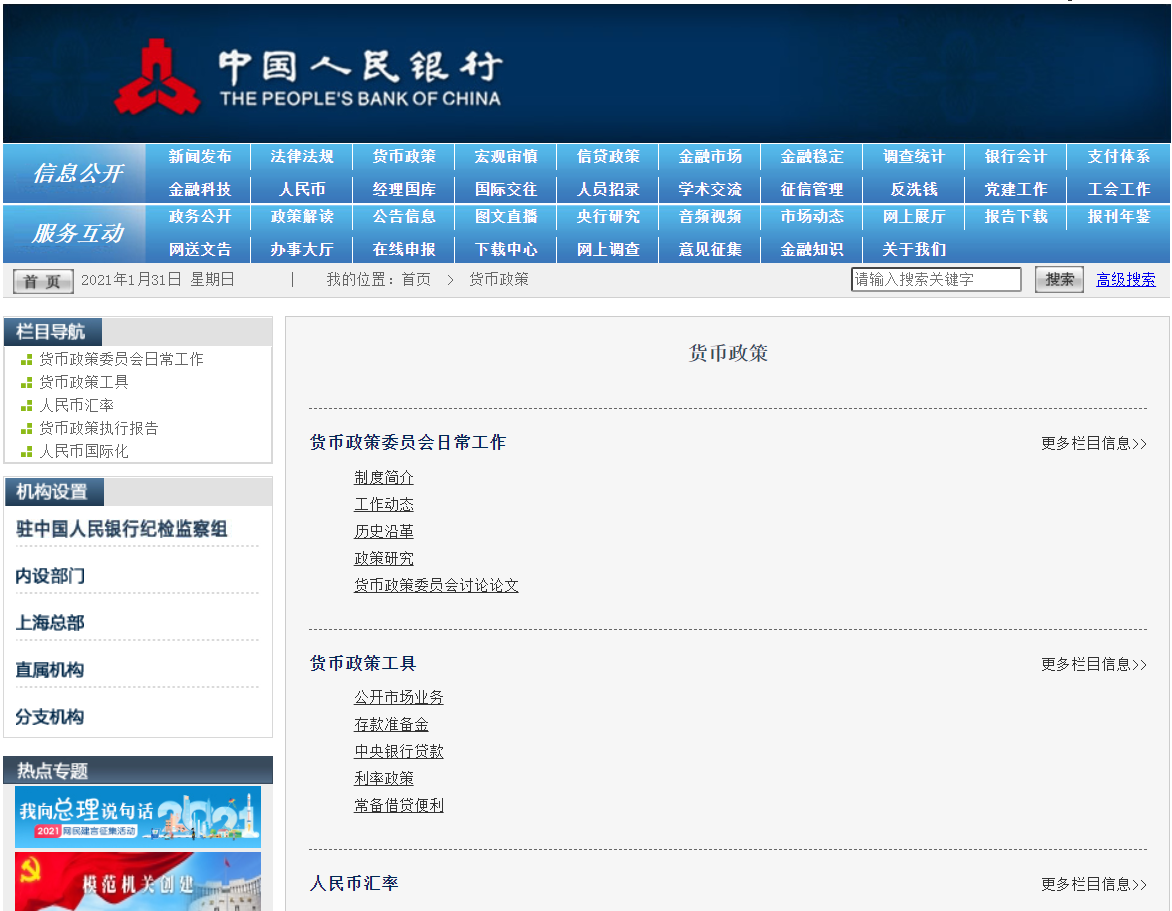Screen dimensions: 1172x911
Task: Click the 模范机关创建 banner
Action: coord(137,882)
